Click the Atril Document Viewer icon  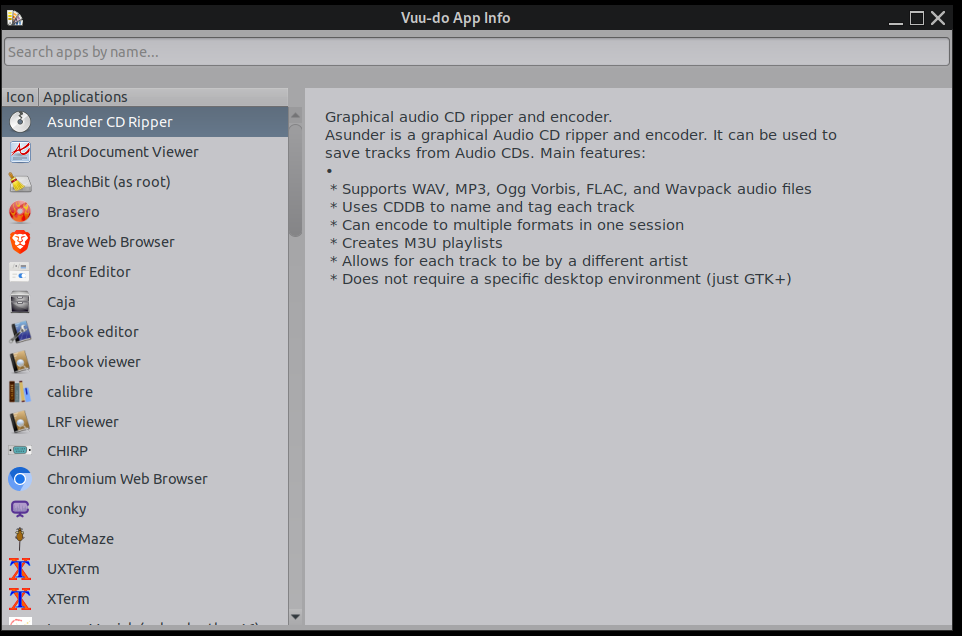(20, 151)
